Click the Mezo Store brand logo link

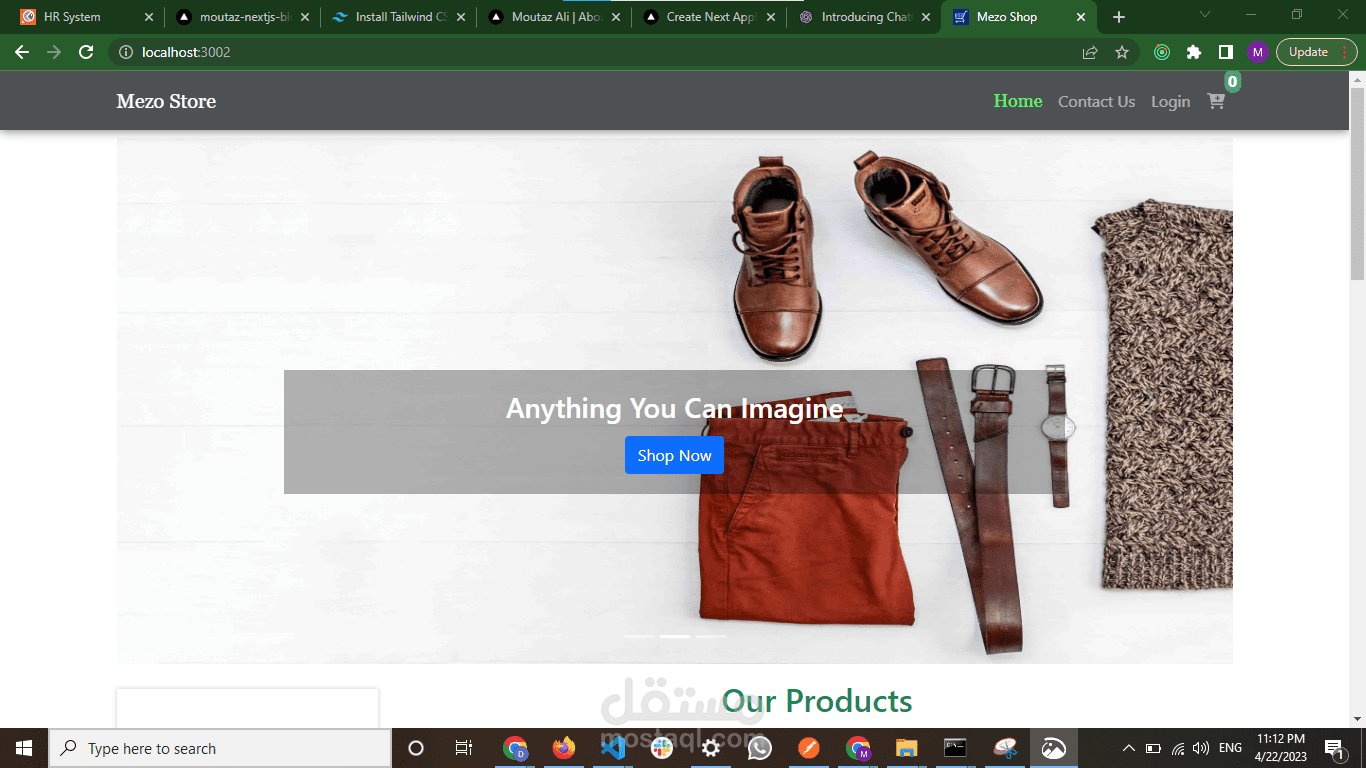pyautogui.click(x=166, y=101)
